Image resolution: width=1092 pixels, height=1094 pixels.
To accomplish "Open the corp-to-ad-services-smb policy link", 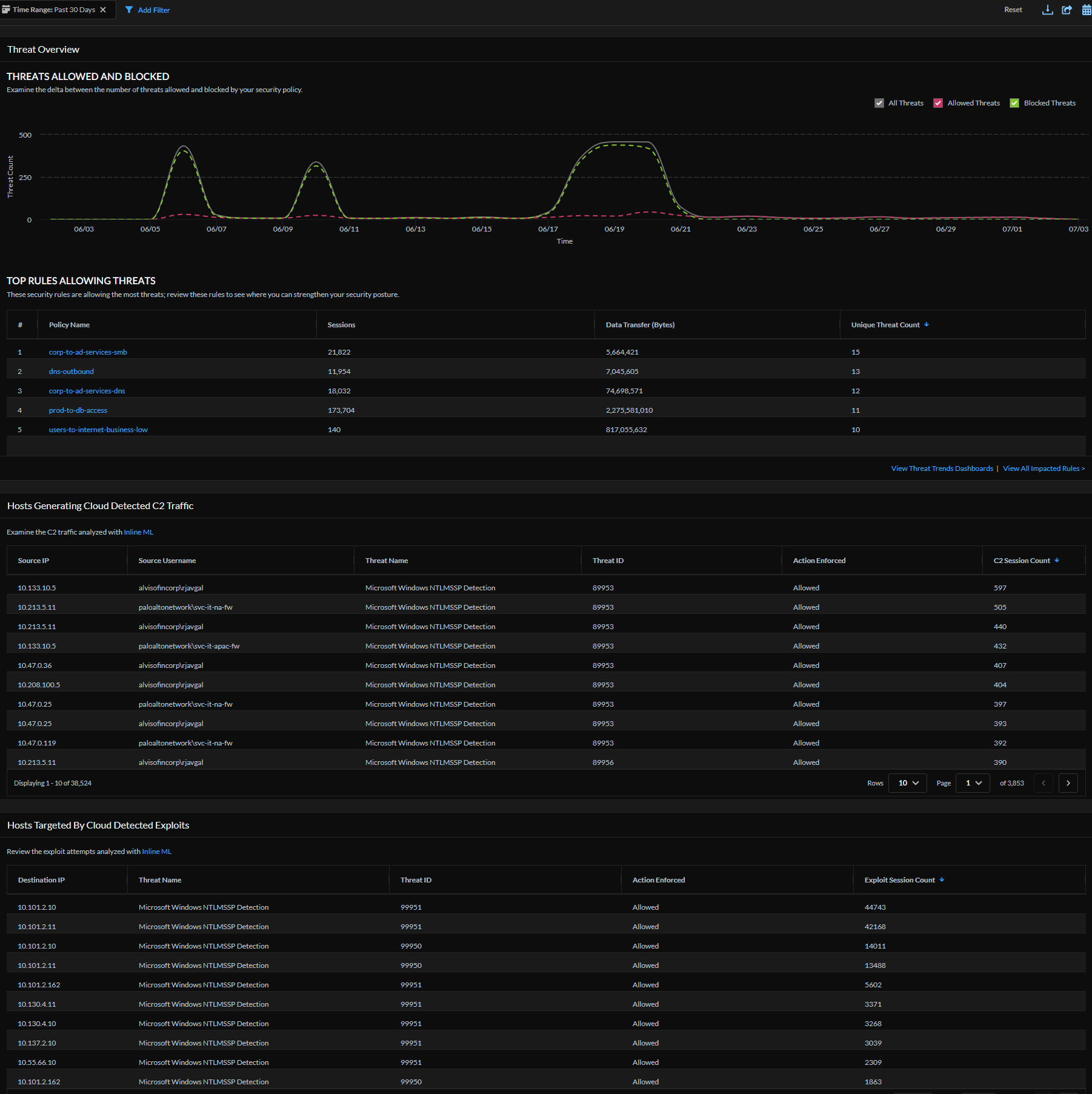I will 88,352.
